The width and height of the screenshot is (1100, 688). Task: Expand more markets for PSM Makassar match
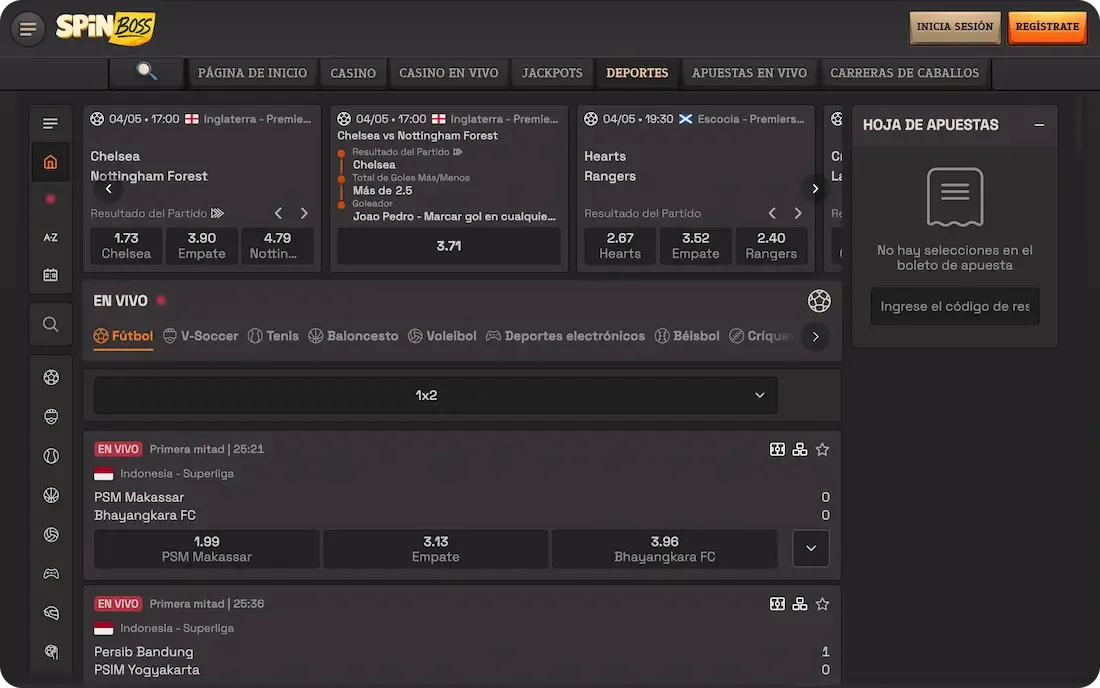[x=811, y=548]
